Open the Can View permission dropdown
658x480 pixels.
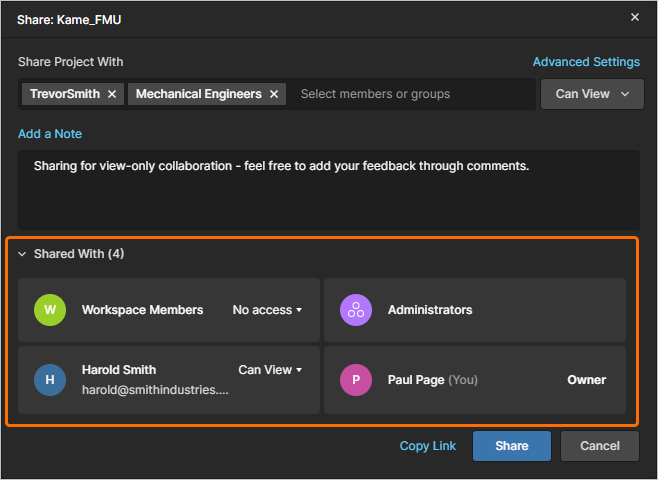tap(590, 94)
